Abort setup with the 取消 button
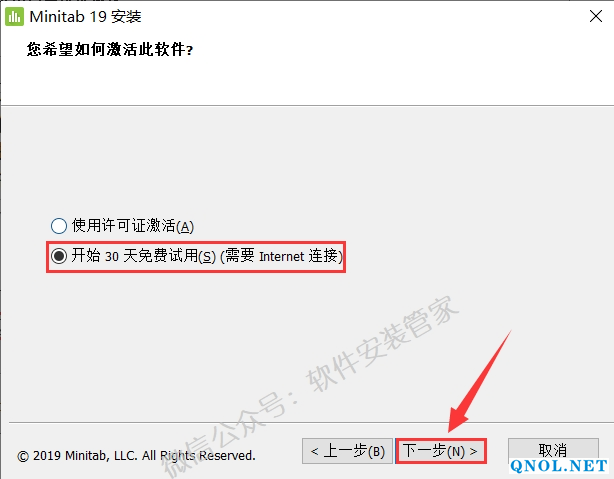This screenshot has height=479, width=614. pyautogui.click(x=553, y=450)
